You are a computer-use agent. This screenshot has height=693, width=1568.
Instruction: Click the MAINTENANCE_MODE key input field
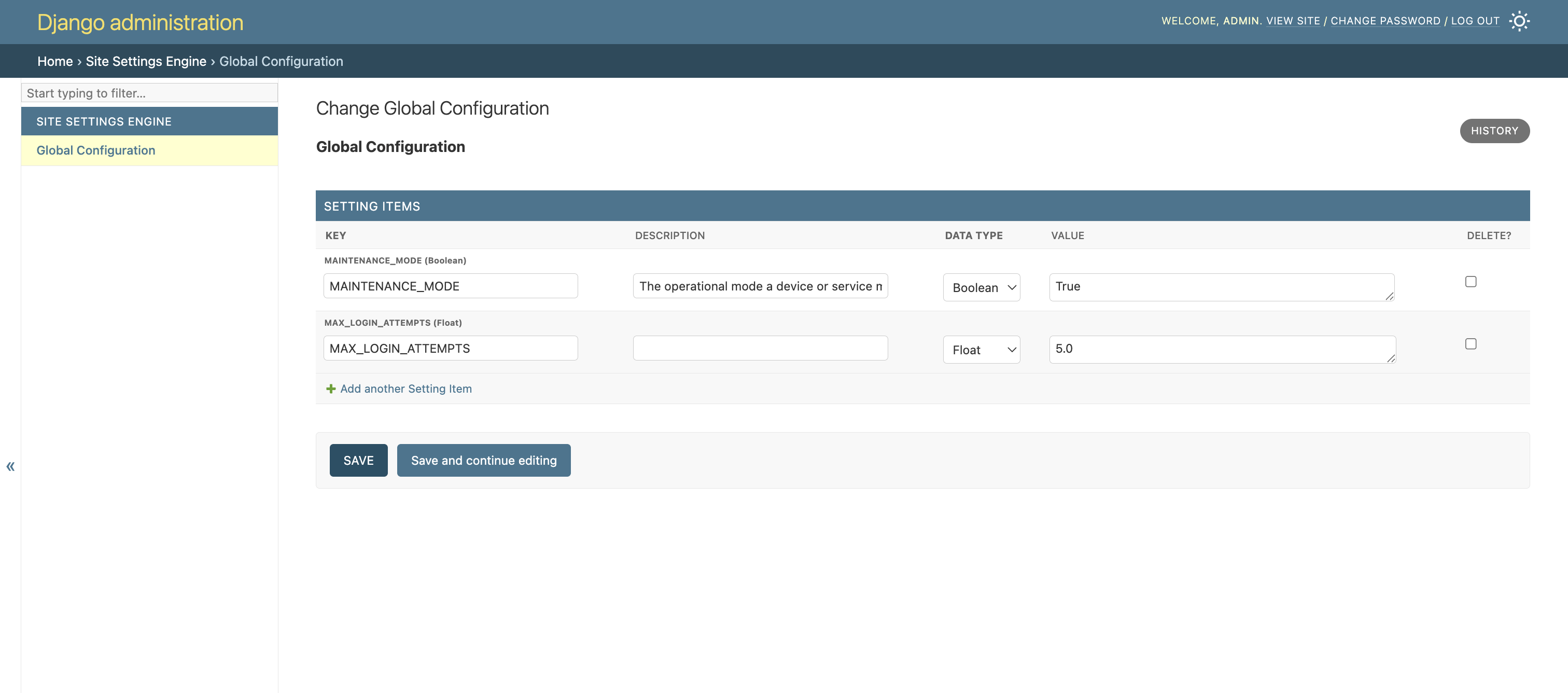pos(451,286)
